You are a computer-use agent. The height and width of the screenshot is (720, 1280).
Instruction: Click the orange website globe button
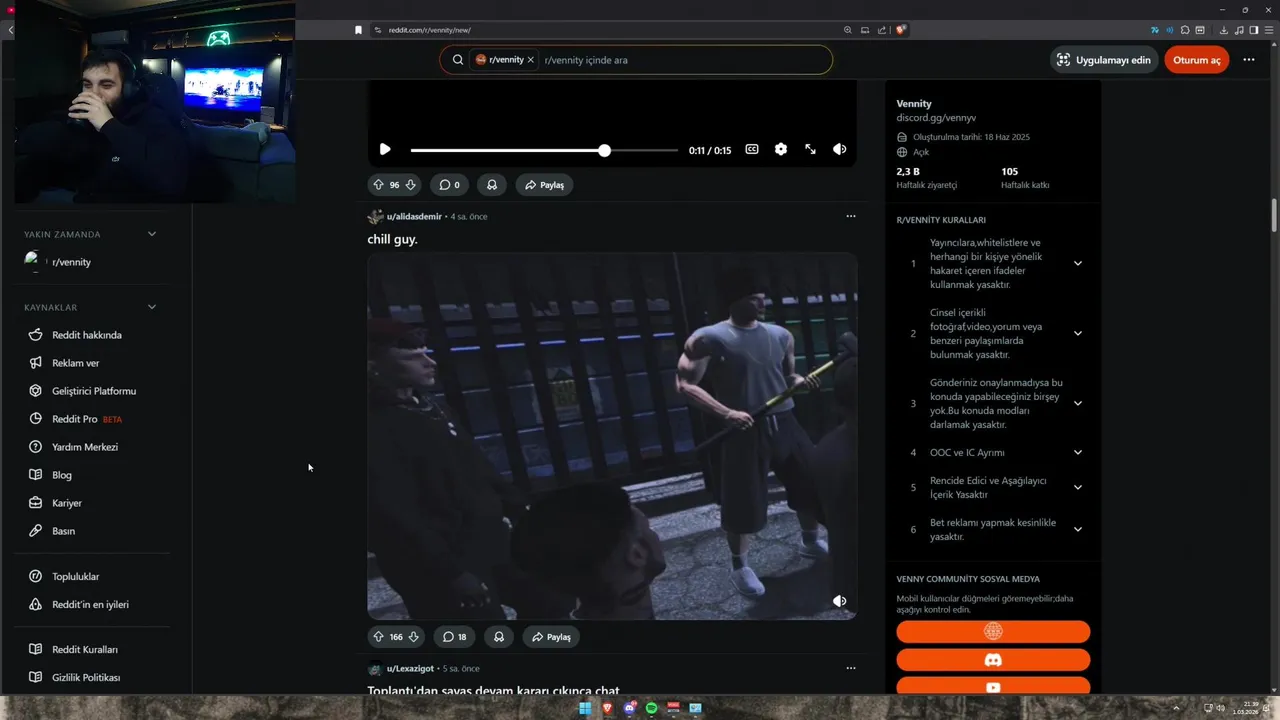coord(993,631)
